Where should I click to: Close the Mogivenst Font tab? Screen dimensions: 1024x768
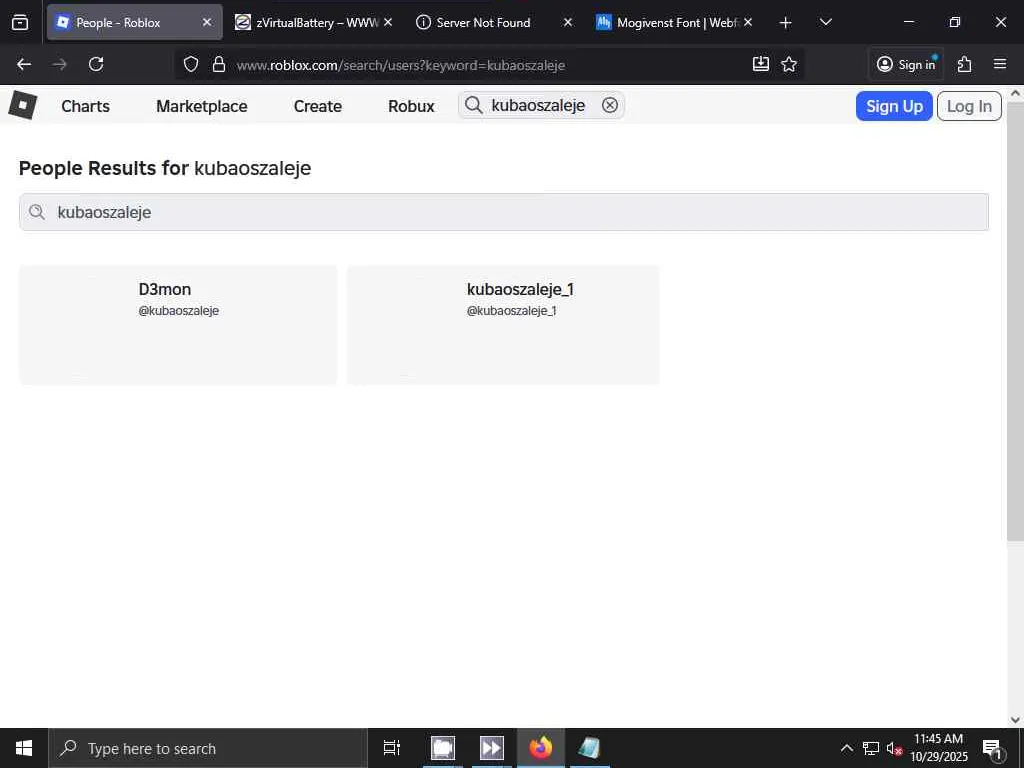coord(748,22)
